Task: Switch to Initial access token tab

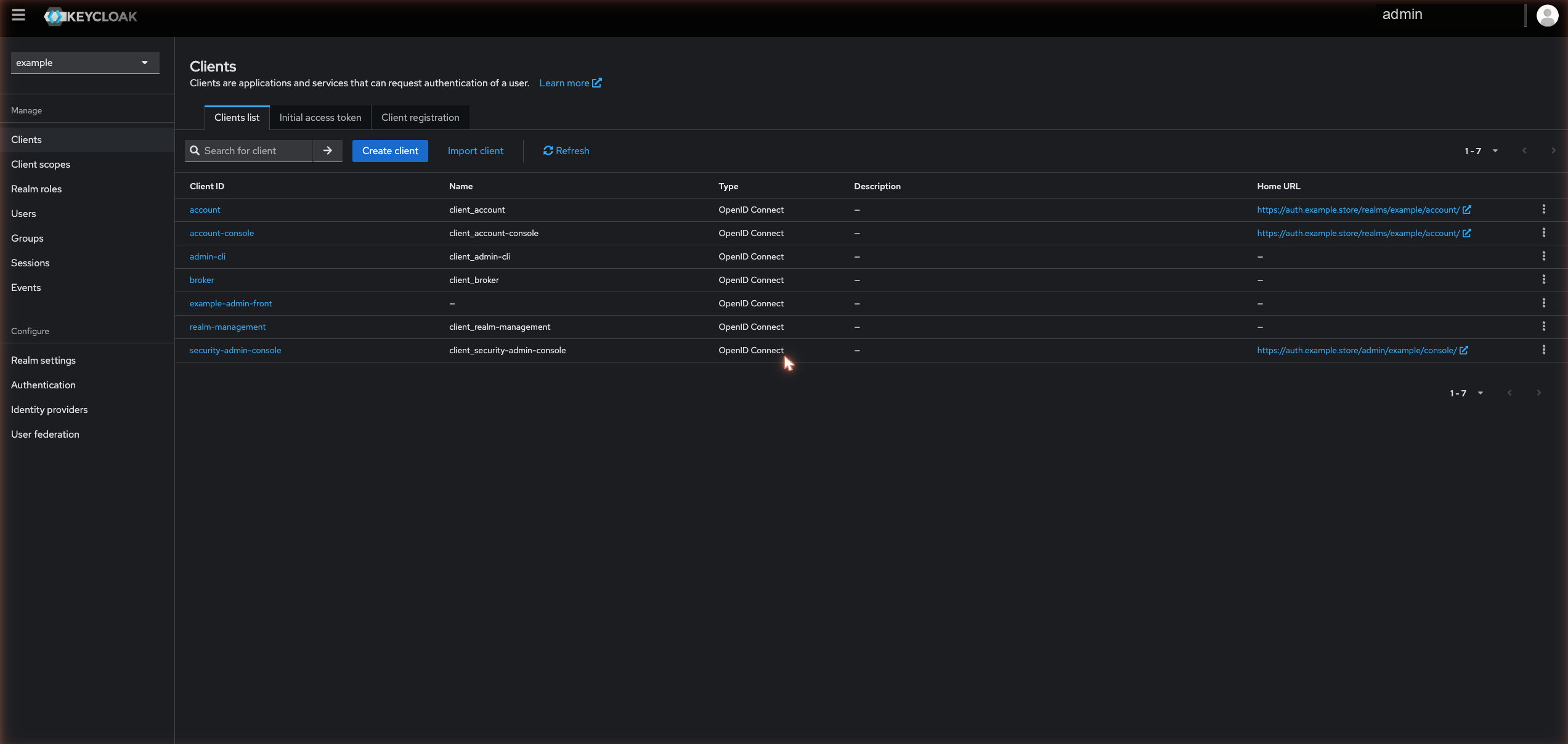Action: [x=320, y=118]
